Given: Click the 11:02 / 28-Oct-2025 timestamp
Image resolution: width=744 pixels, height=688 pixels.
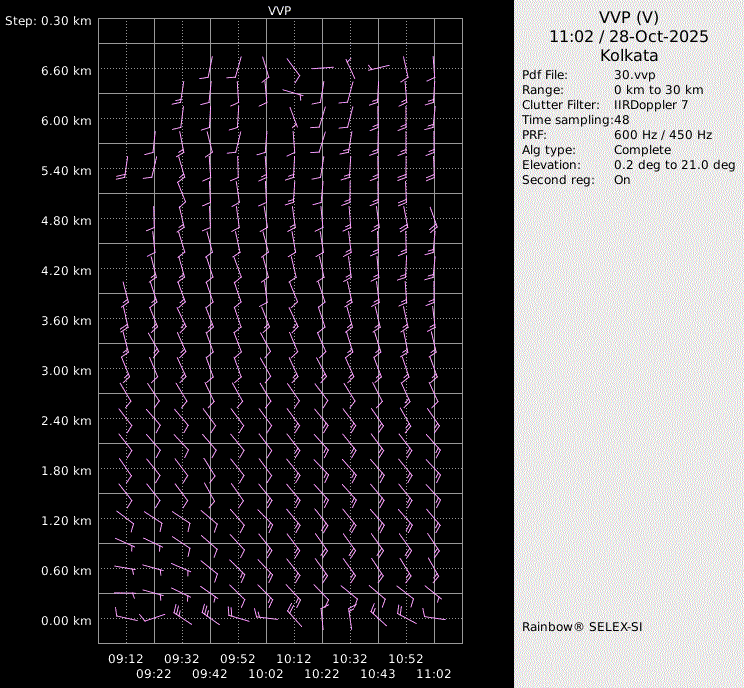Looking at the screenshot, I should click(x=628, y=36).
